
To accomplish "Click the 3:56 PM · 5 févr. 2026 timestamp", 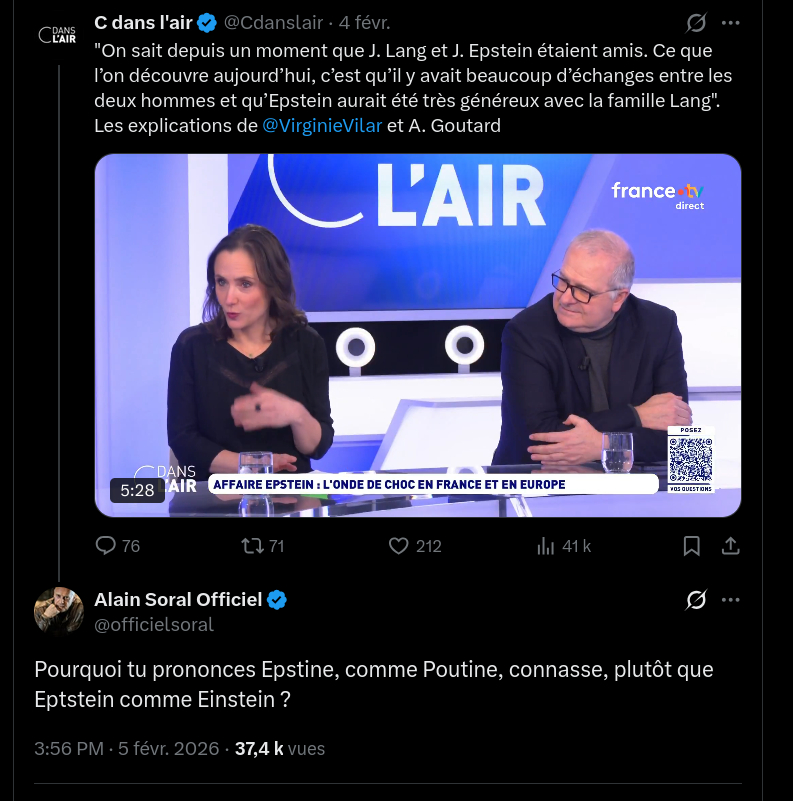I will 126,748.
